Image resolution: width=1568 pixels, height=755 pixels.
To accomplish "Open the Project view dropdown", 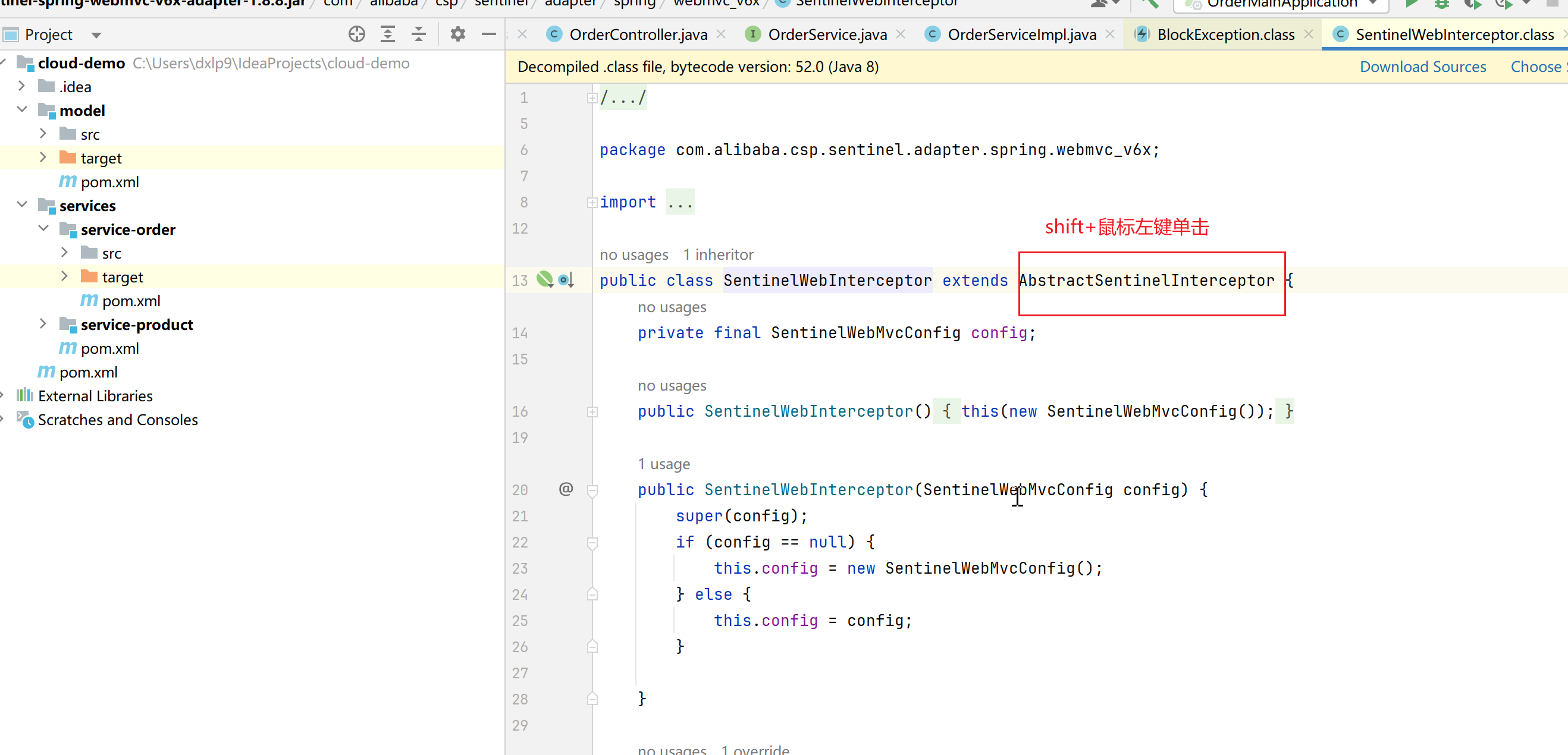I will coord(96,34).
